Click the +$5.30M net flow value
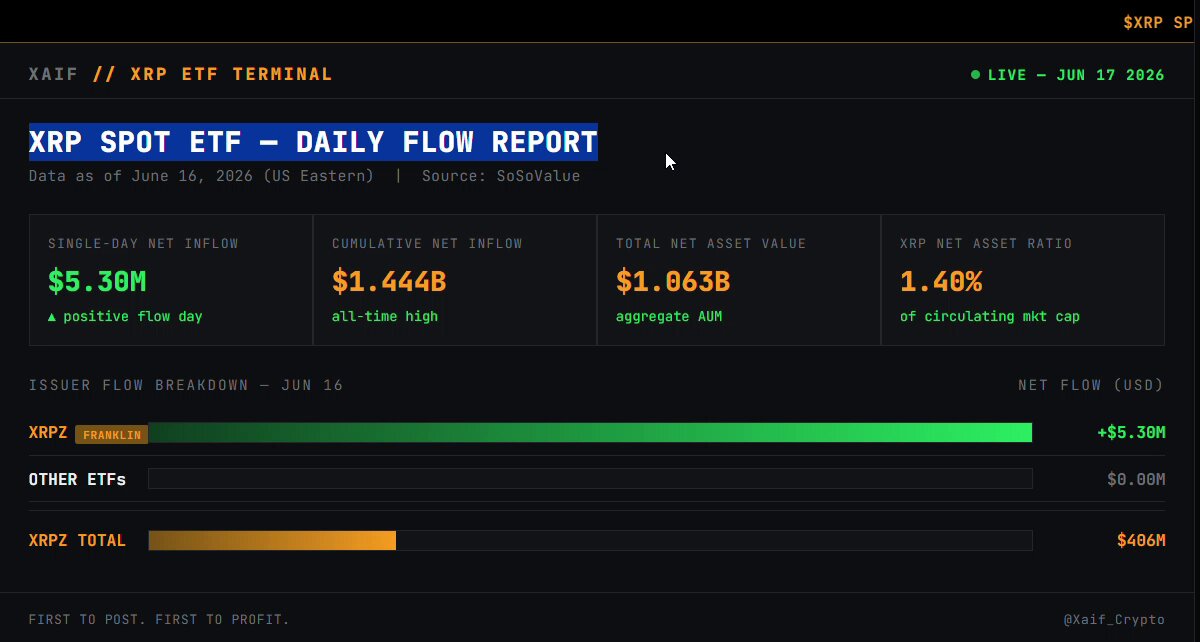 pos(1131,433)
